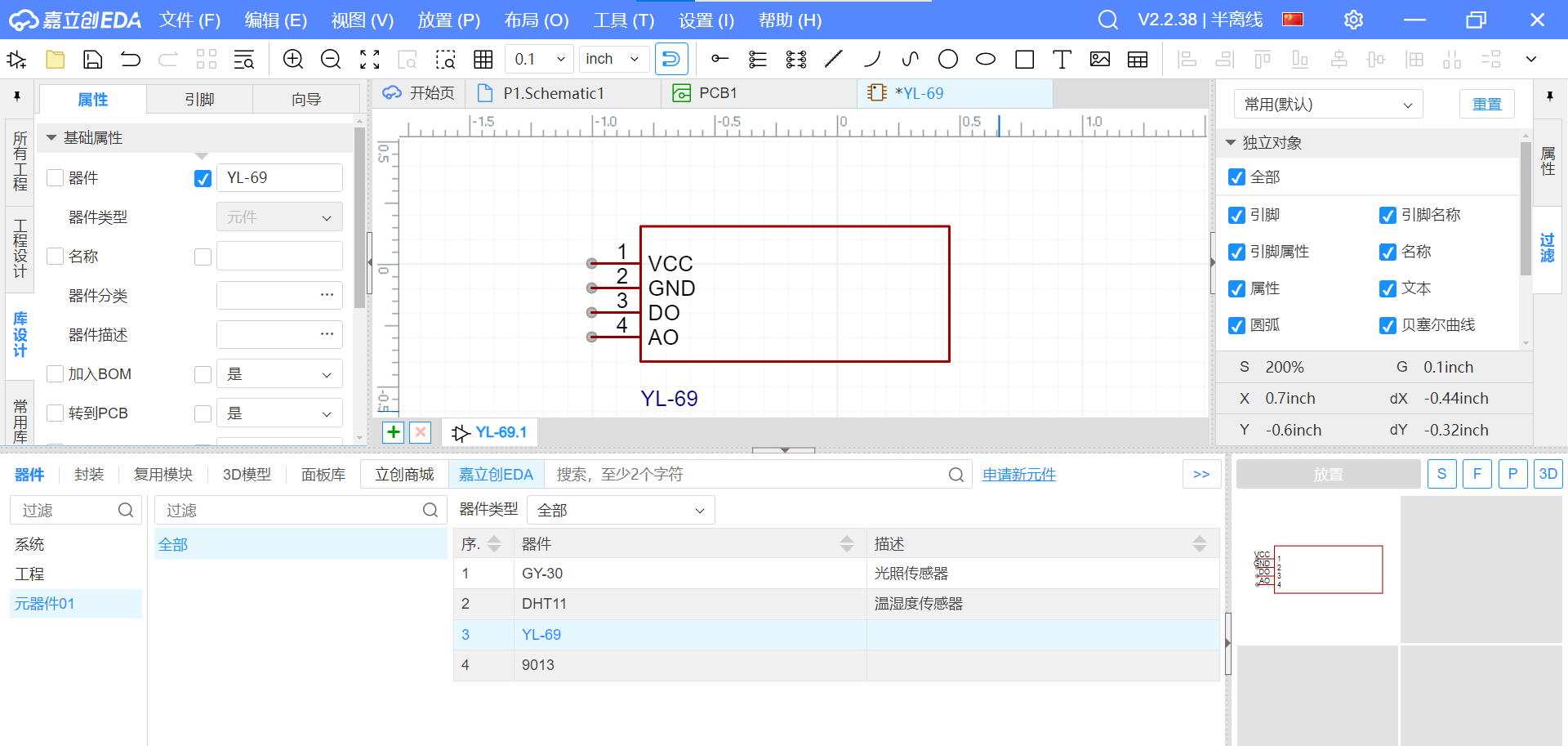Toggle the 转到PCB checkbox
Image resolution: width=1568 pixels, height=746 pixels.
tap(56, 413)
